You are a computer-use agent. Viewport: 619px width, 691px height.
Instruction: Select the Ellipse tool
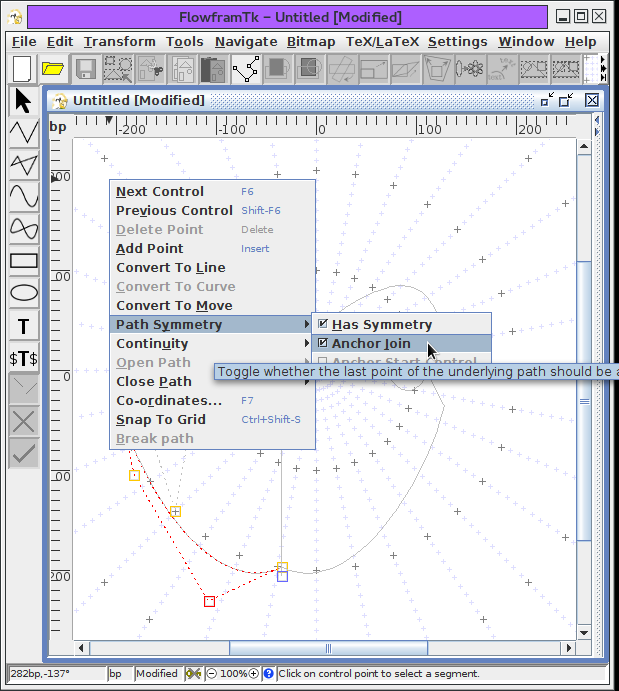tap(24, 293)
